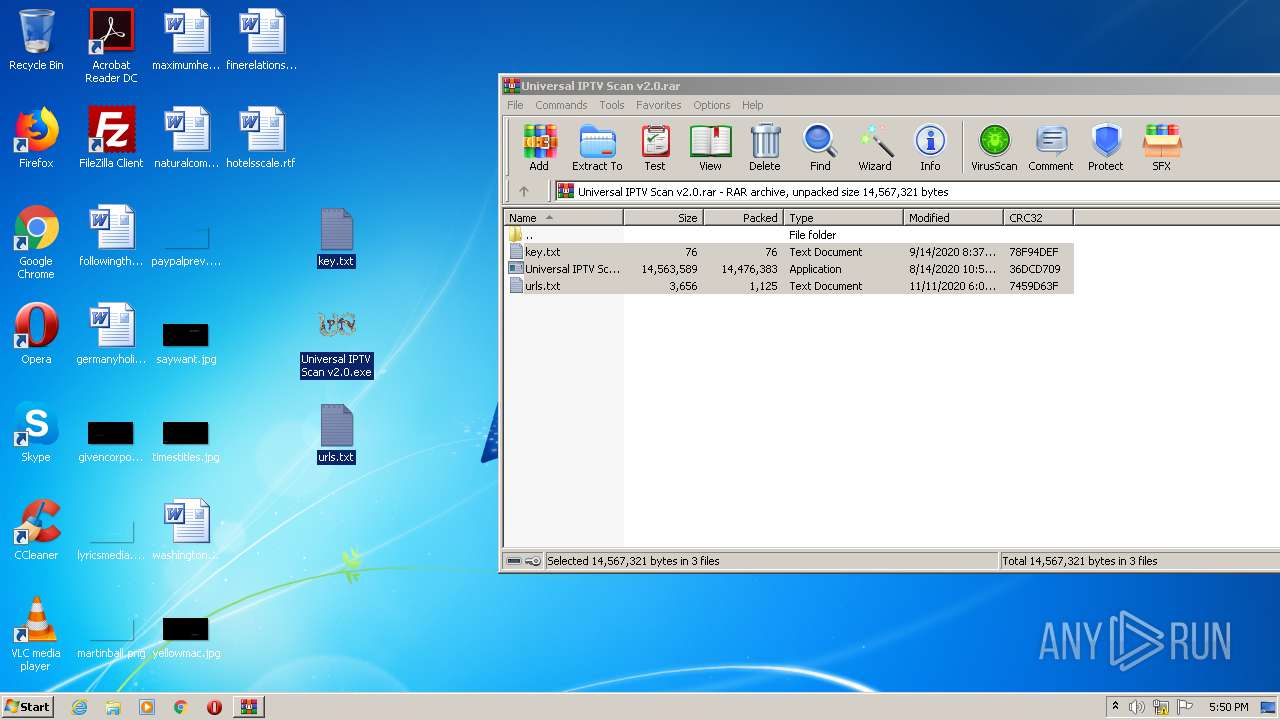Create SFX self-extracting archive
This screenshot has height=720, width=1280.
1162,148
